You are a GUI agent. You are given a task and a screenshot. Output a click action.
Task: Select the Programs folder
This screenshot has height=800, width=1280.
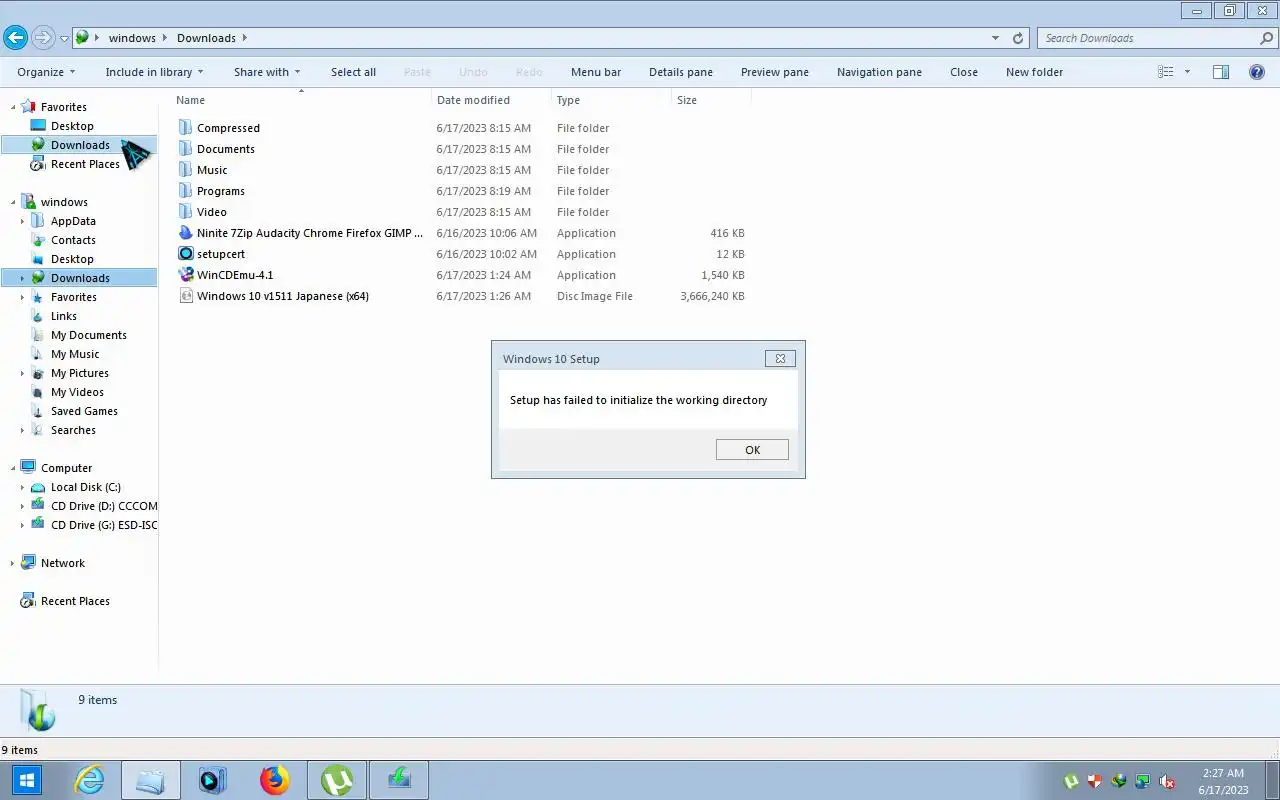tap(221, 191)
